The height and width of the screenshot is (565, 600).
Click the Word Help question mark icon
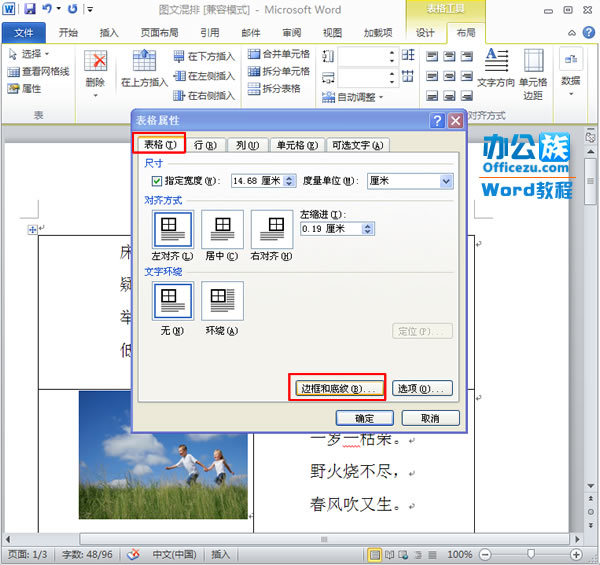click(x=589, y=33)
